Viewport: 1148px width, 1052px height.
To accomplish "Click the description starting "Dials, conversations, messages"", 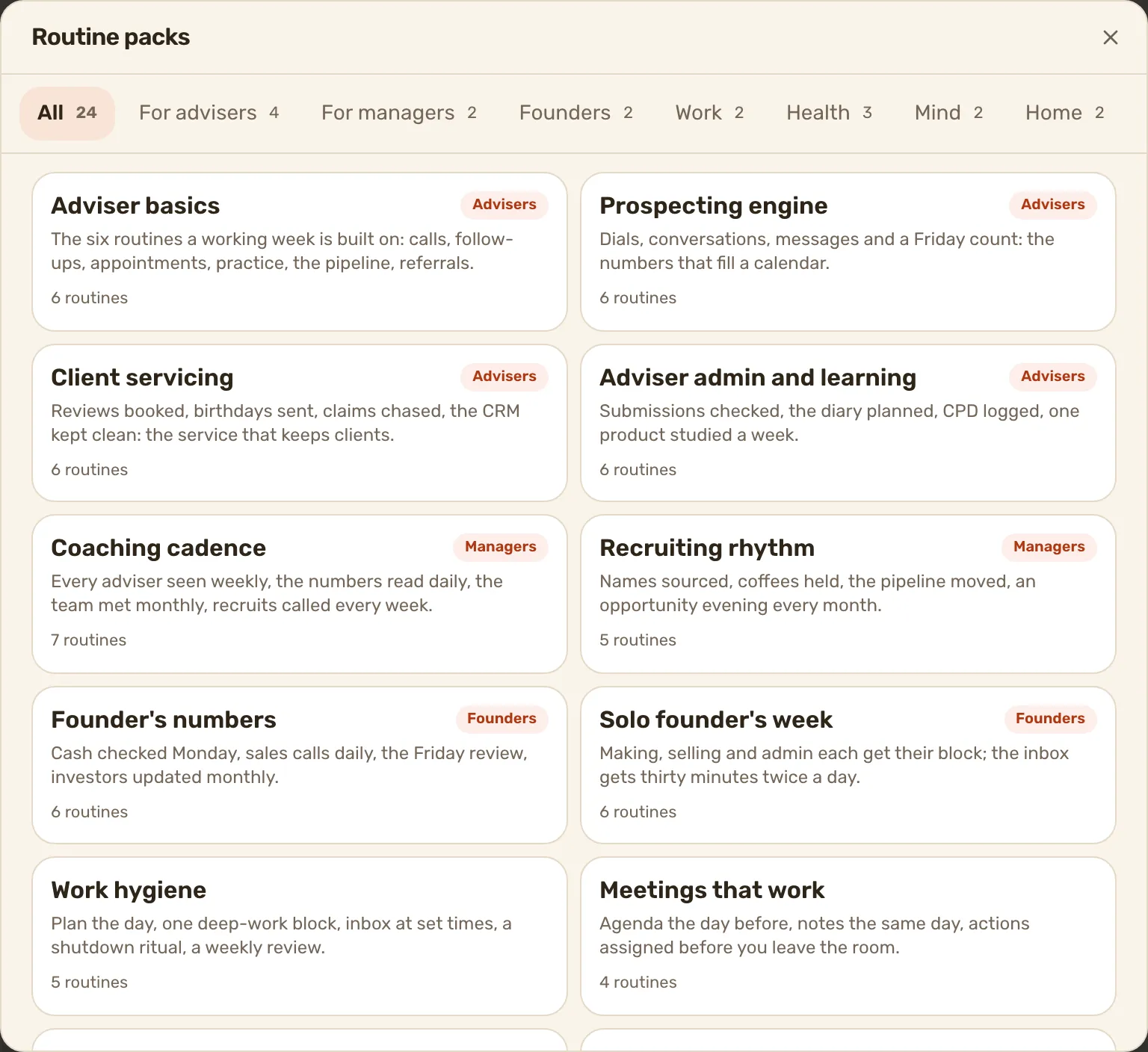I will click(827, 251).
